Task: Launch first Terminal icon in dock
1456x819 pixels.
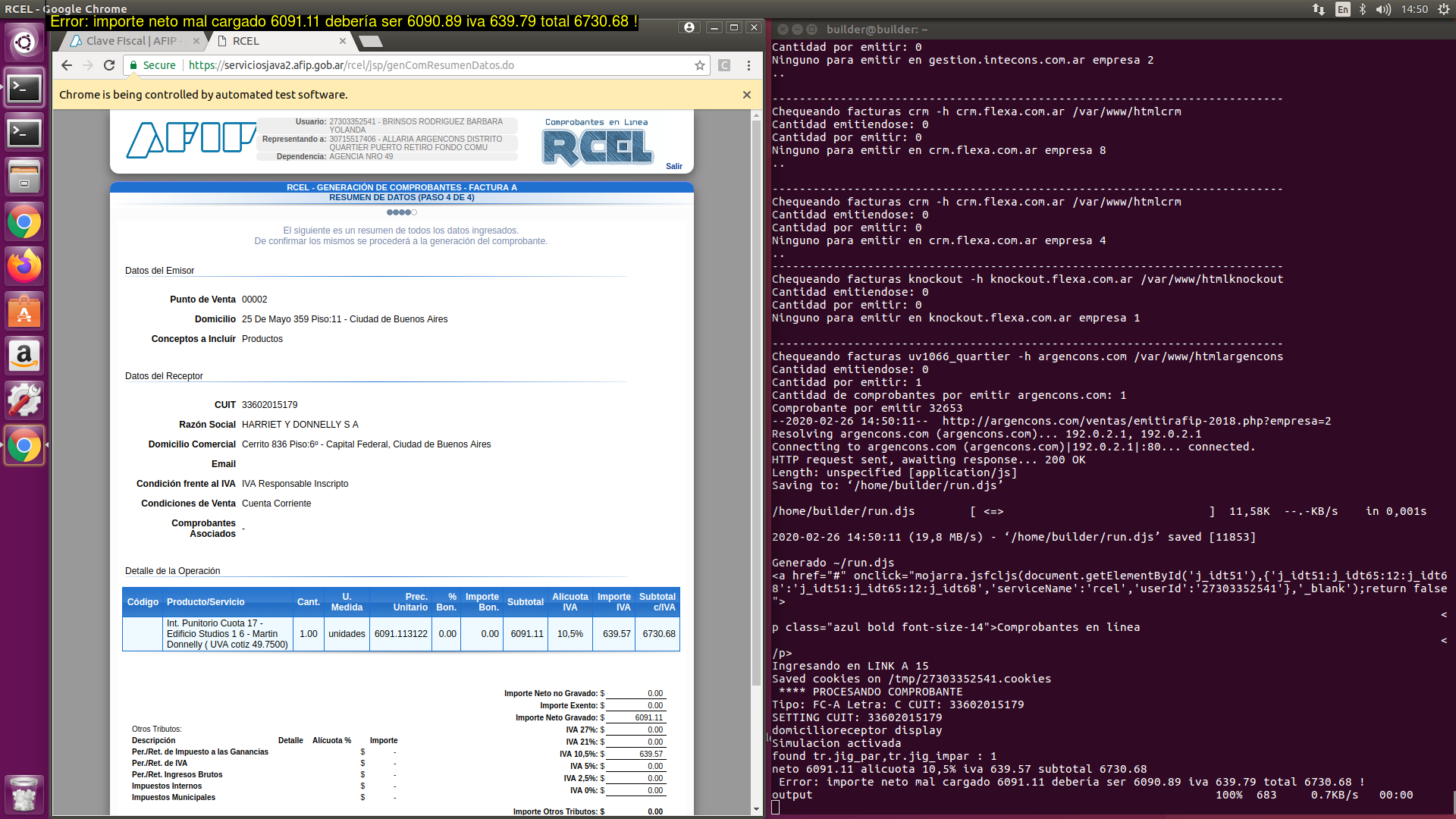Action: [x=24, y=88]
